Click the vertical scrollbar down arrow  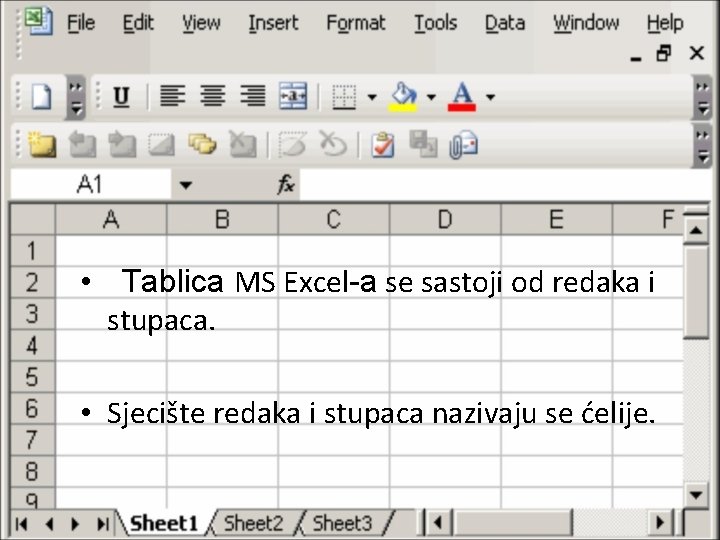coord(696,495)
